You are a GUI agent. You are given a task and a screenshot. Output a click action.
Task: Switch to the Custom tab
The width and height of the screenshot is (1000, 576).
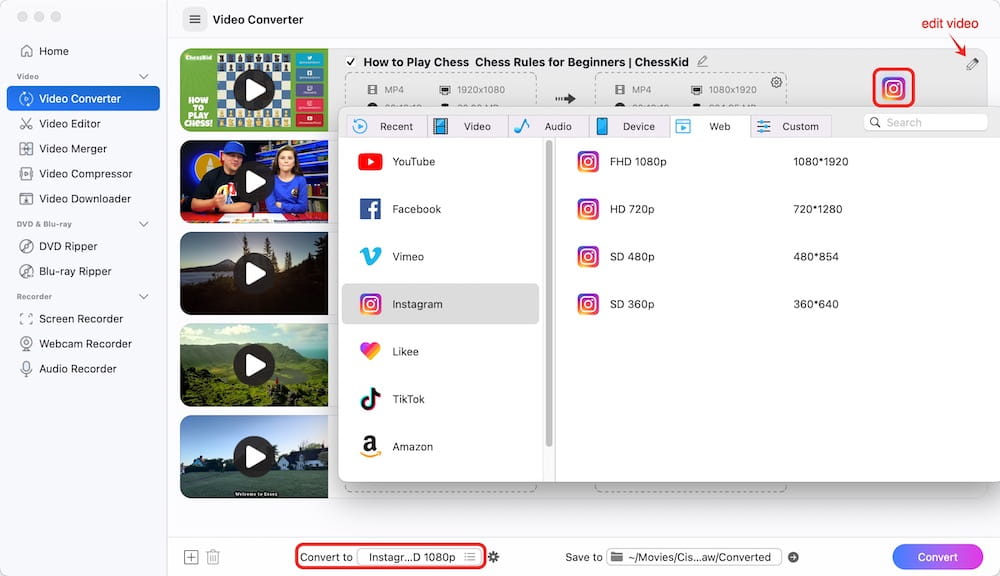point(791,126)
